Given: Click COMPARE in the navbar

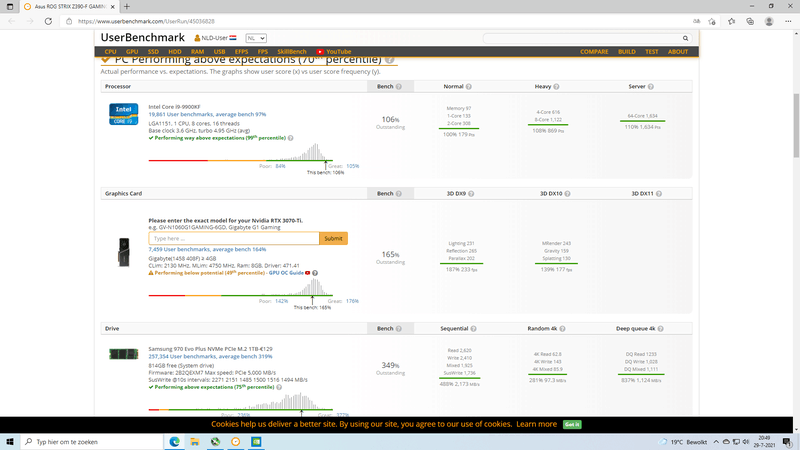Looking at the screenshot, I should click(594, 52).
